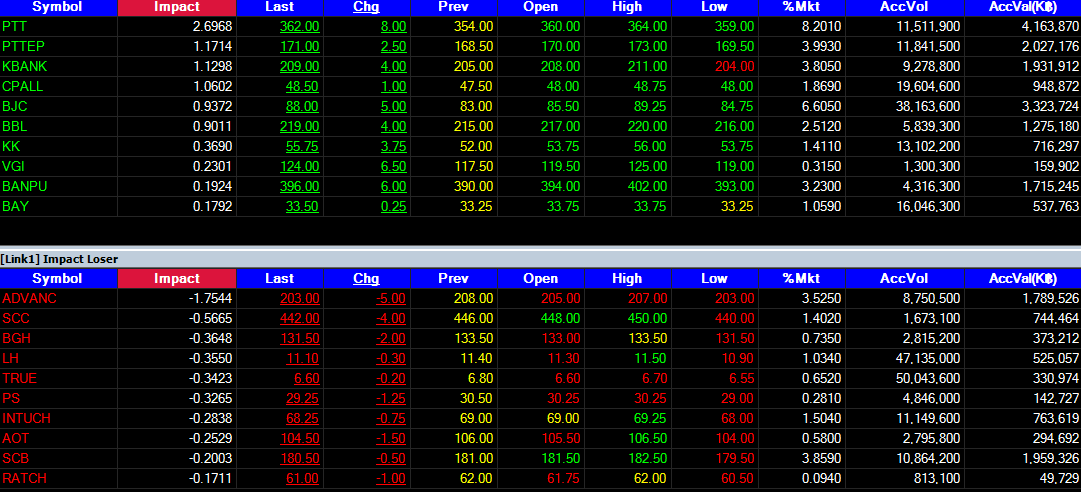Select the CPALL stock symbol

click(x=22, y=86)
